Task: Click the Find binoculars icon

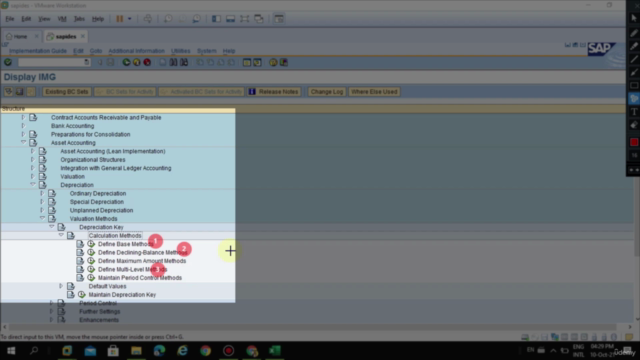Action: coord(173,62)
